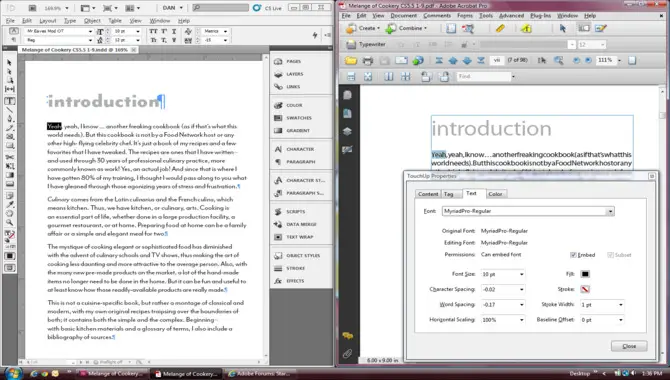Go to next page arrow in Acrobat

click(x=467, y=61)
